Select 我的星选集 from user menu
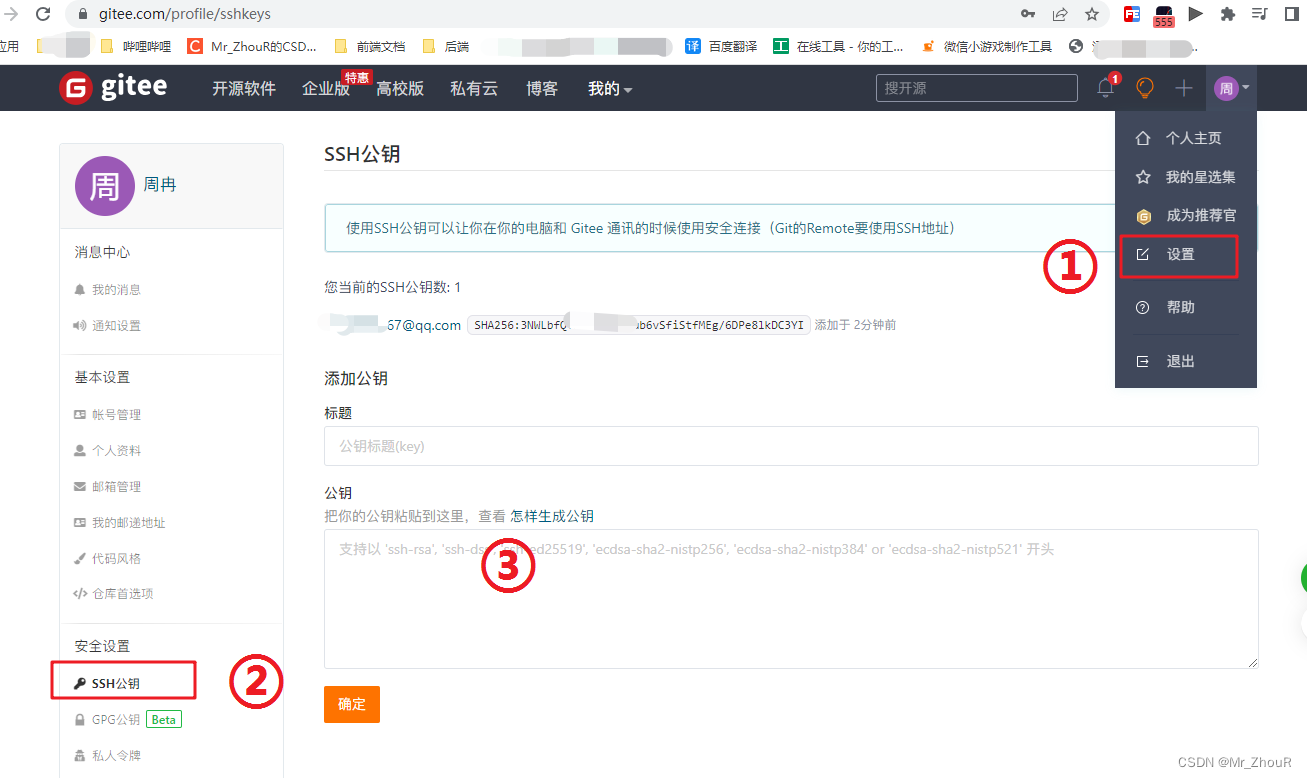The width and height of the screenshot is (1307, 778). (x=1186, y=177)
